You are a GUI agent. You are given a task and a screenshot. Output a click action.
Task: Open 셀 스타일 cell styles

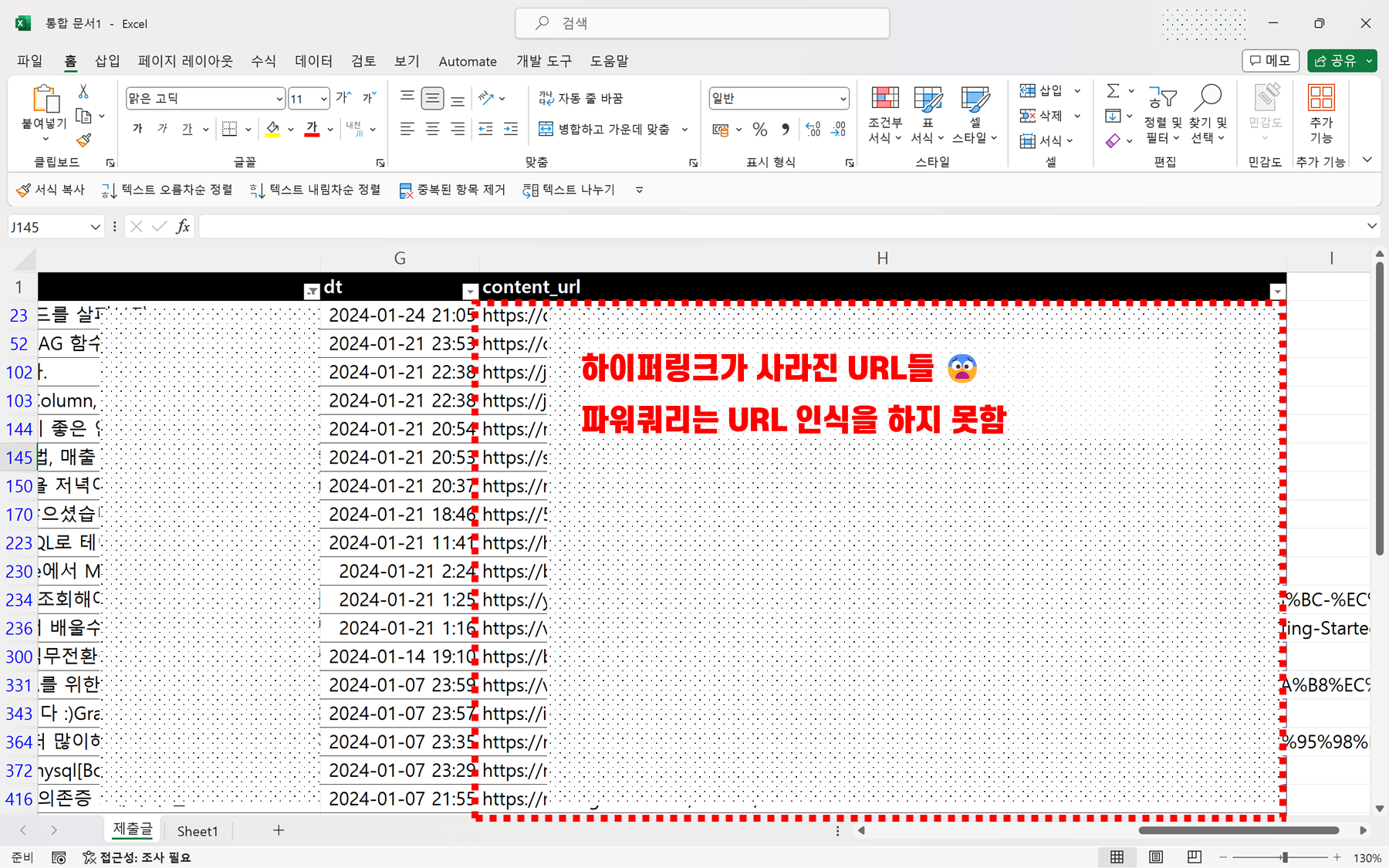975,114
